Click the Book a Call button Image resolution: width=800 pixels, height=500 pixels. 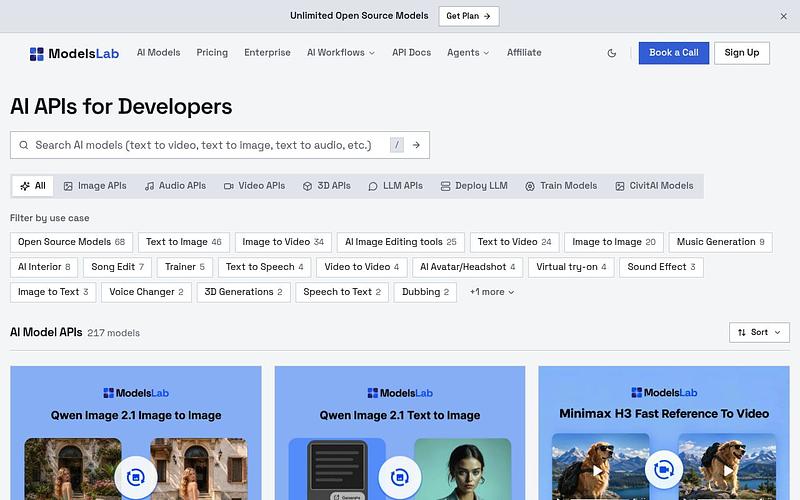674,53
